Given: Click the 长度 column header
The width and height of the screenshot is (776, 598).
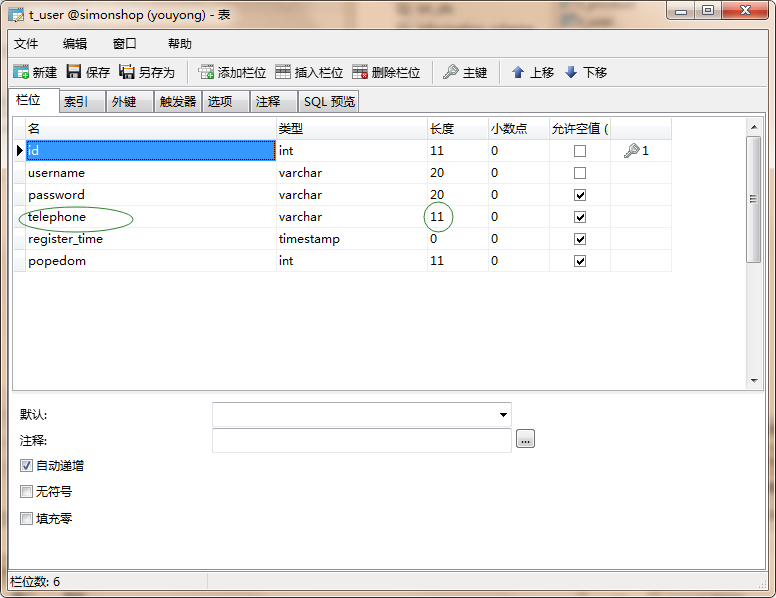Looking at the screenshot, I should pyautogui.click(x=458, y=129).
